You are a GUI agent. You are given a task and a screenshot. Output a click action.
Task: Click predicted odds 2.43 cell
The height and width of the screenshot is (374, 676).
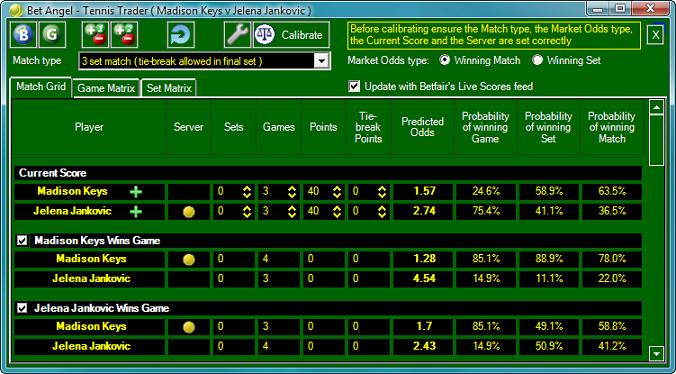coord(422,346)
